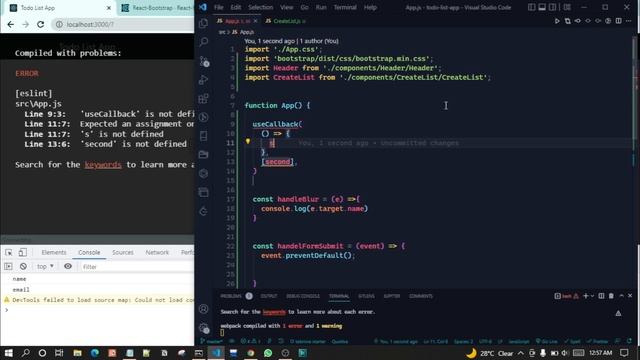Open Microsoft Edge from the taskbar
640x360 pixels.
point(95,353)
